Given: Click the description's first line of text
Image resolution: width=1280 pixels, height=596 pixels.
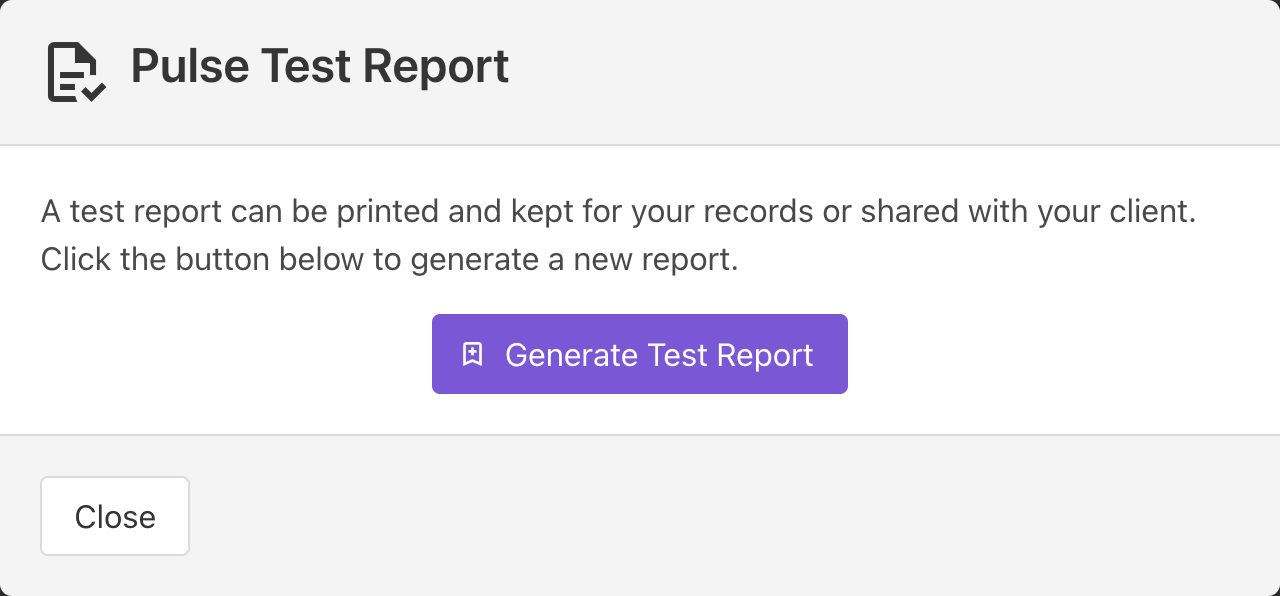Looking at the screenshot, I should [618, 213].
